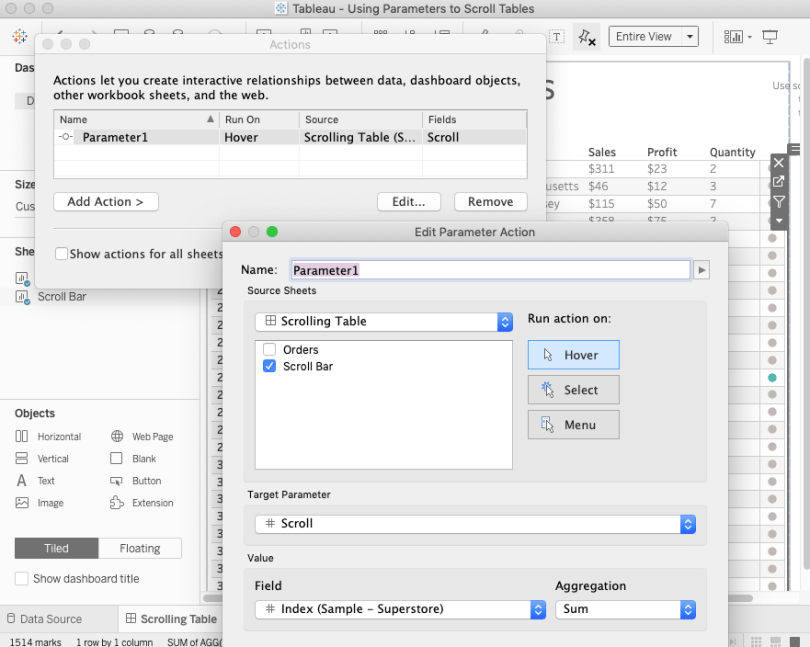The height and width of the screenshot is (647, 810).
Task: Click the Show Me chart icon
Action: tap(736, 37)
